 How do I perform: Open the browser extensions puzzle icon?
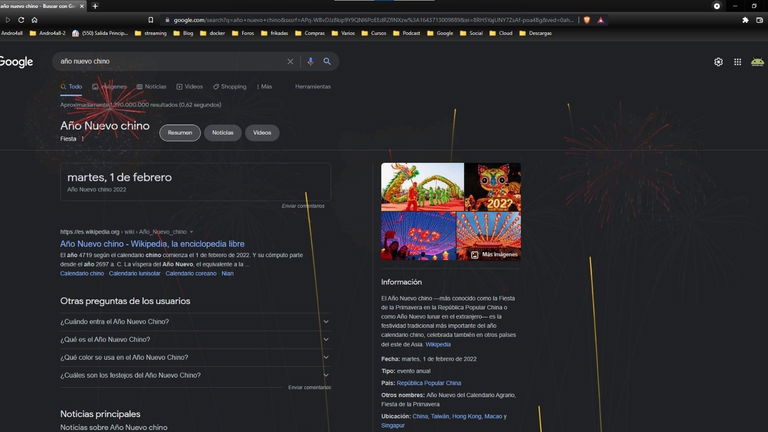point(745,20)
